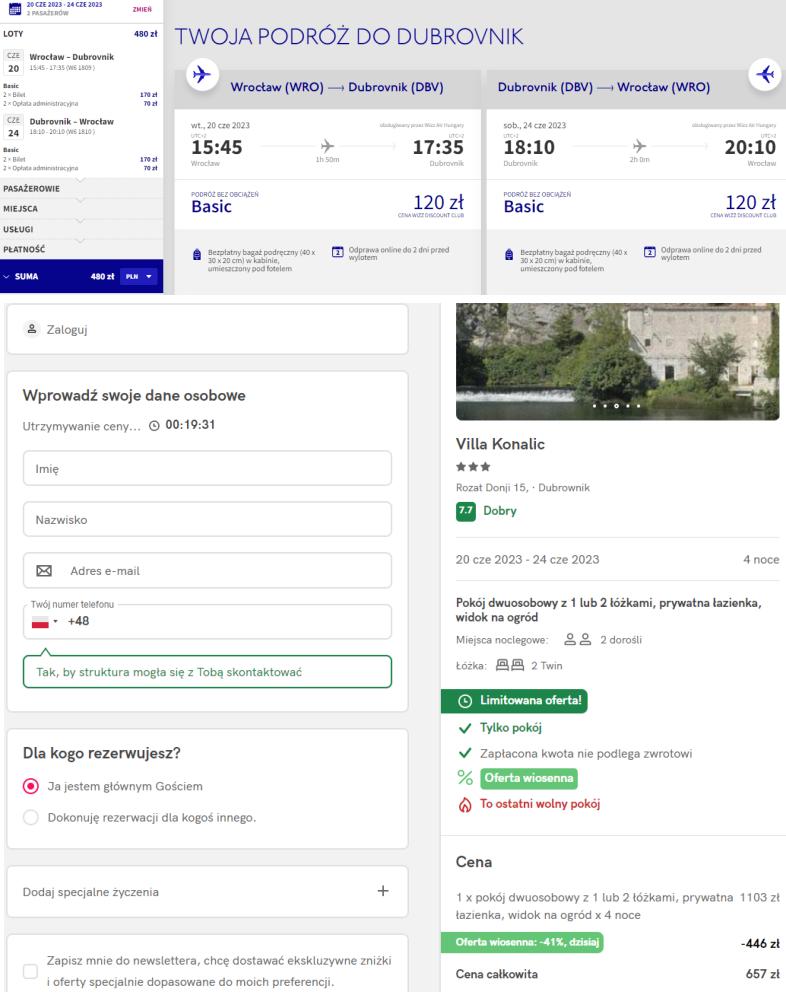The width and height of the screenshot is (786, 993).
Task: Select 'Ja jestem głównym Gościem' option
Action: tap(31, 787)
